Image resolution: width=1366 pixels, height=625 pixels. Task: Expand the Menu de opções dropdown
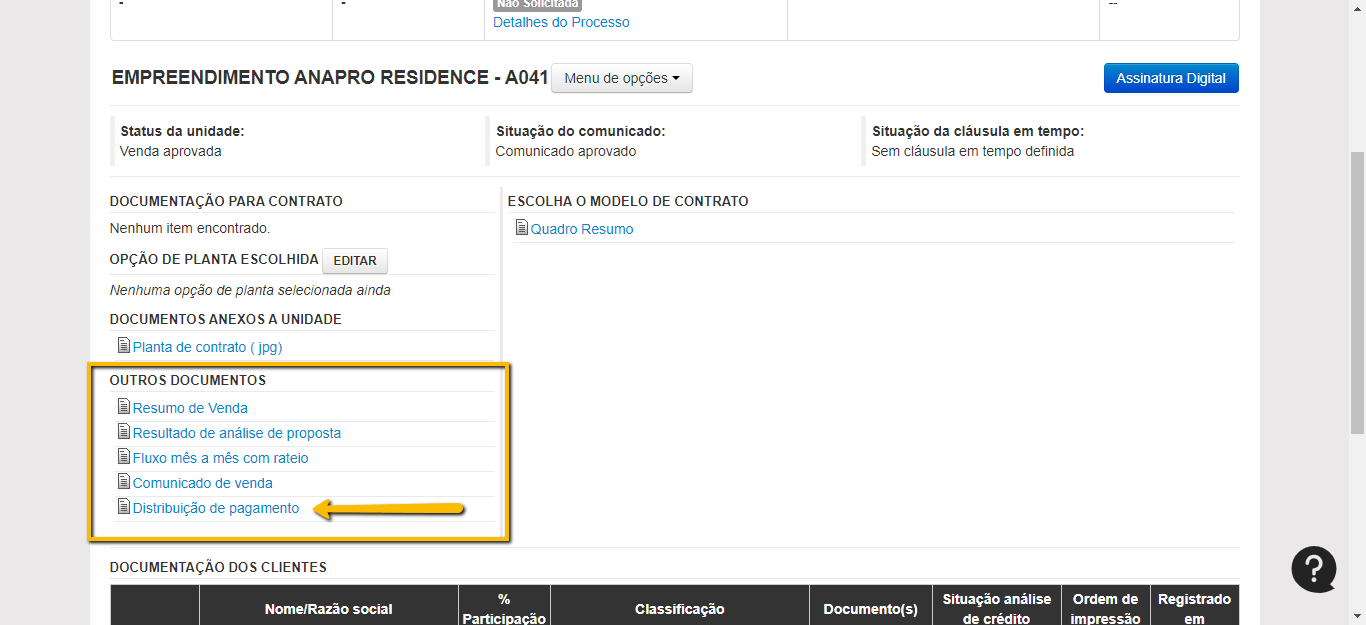621,78
